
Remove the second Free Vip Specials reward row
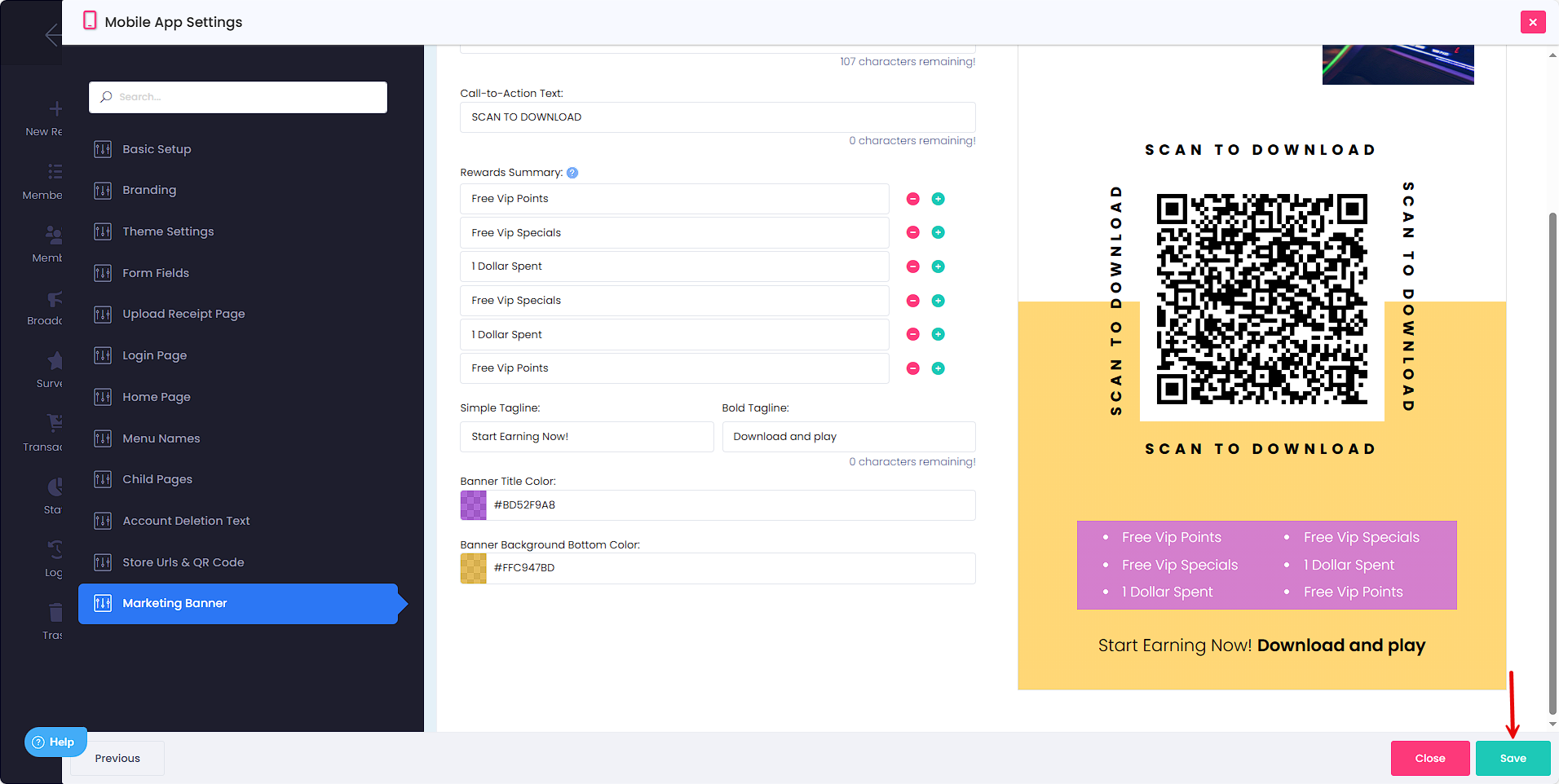(x=913, y=301)
